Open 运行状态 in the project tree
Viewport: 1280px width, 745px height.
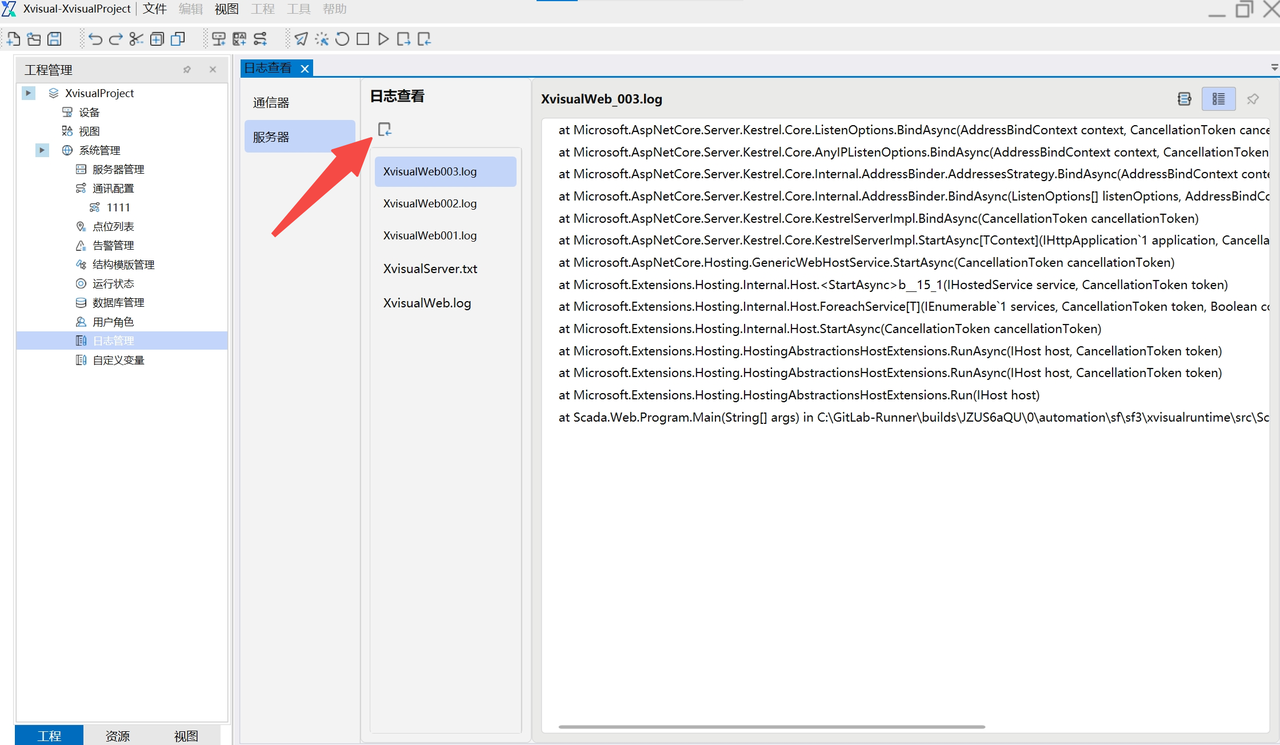(x=113, y=283)
